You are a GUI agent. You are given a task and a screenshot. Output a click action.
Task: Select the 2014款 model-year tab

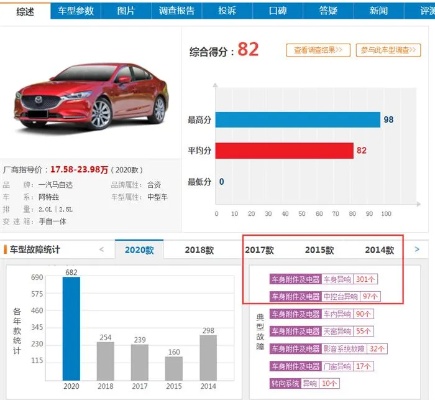coord(379,250)
